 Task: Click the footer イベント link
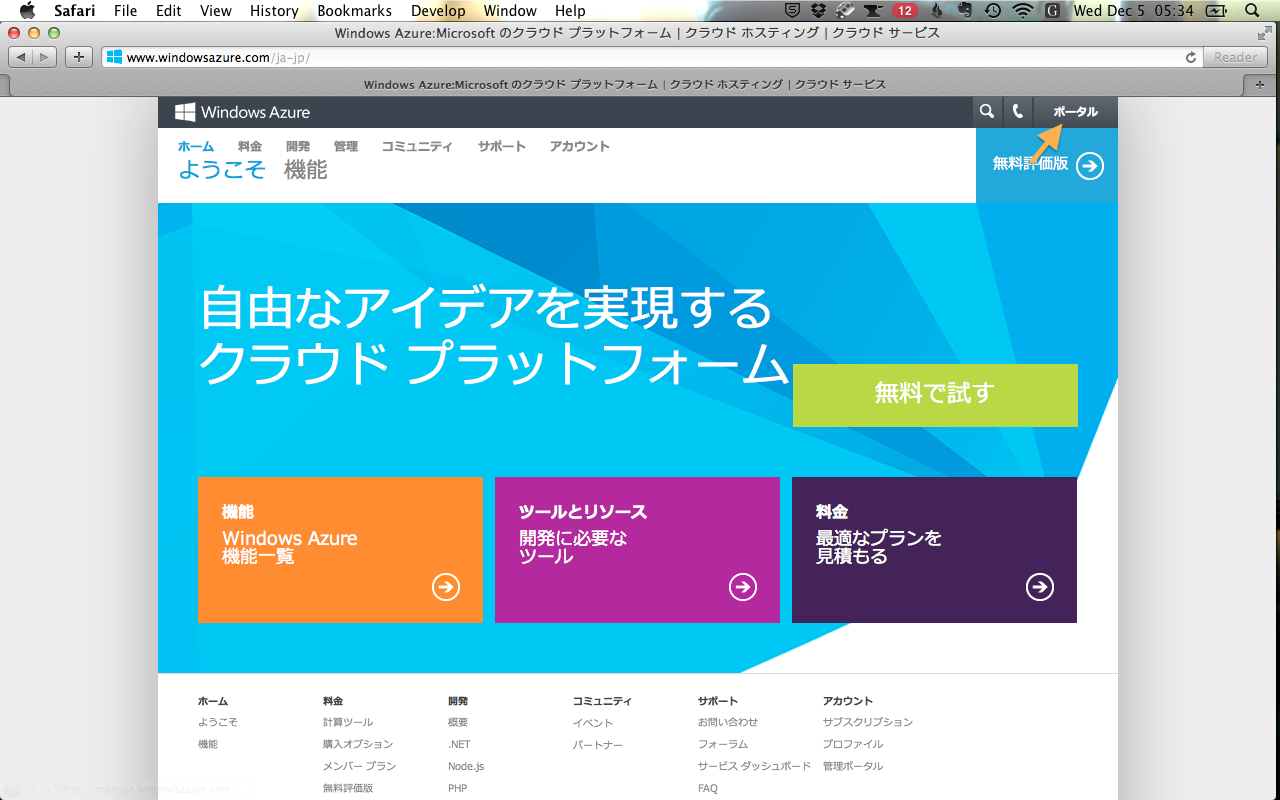[593, 722]
